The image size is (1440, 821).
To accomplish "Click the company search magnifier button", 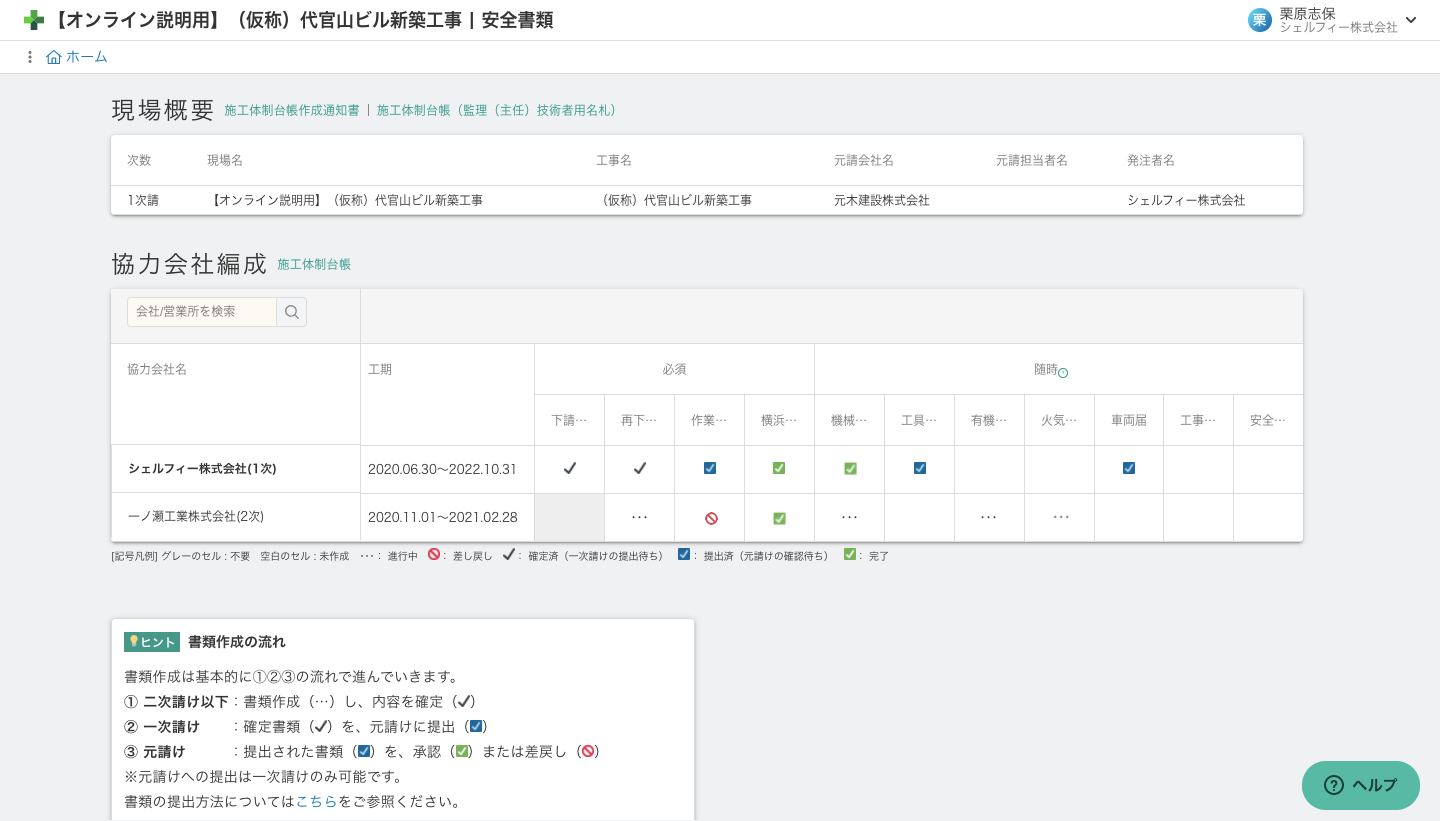I will pyautogui.click(x=292, y=312).
